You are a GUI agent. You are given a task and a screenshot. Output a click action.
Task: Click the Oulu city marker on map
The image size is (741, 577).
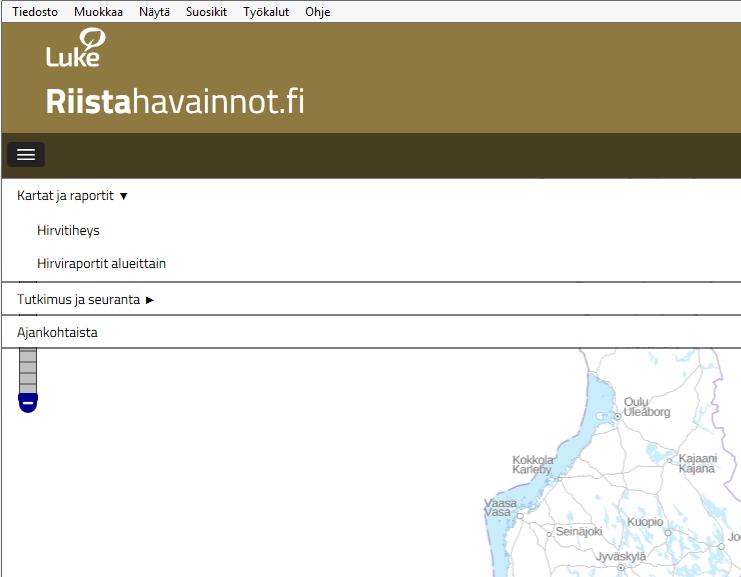point(618,416)
